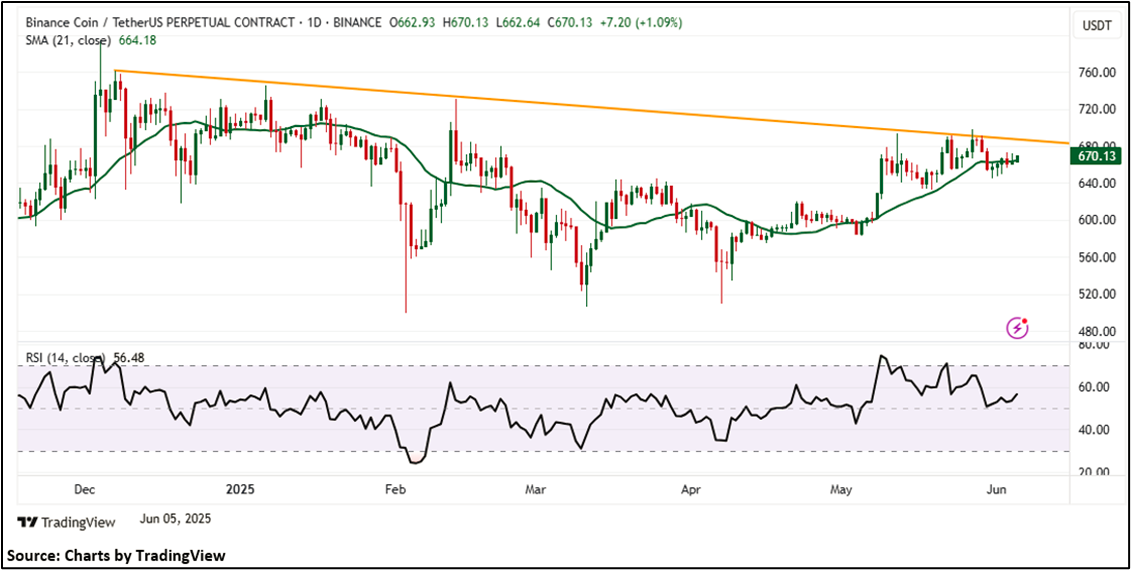This screenshot has width=1131, height=570.
Task: Select the SMA (21, close) indicator legend
Action: 67,40
